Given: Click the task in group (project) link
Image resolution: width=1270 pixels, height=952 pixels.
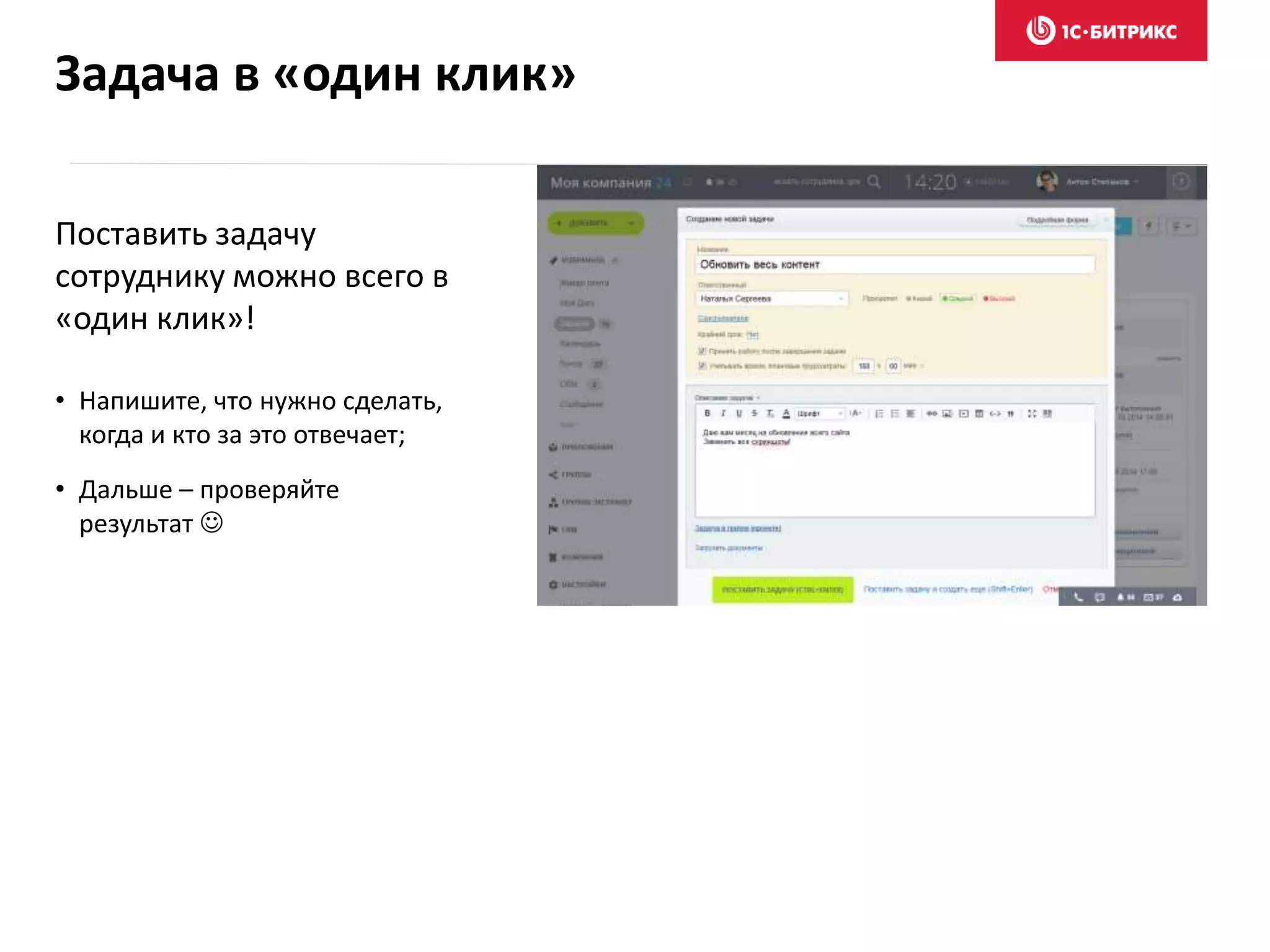Looking at the screenshot, I should (x=738, y=528).
